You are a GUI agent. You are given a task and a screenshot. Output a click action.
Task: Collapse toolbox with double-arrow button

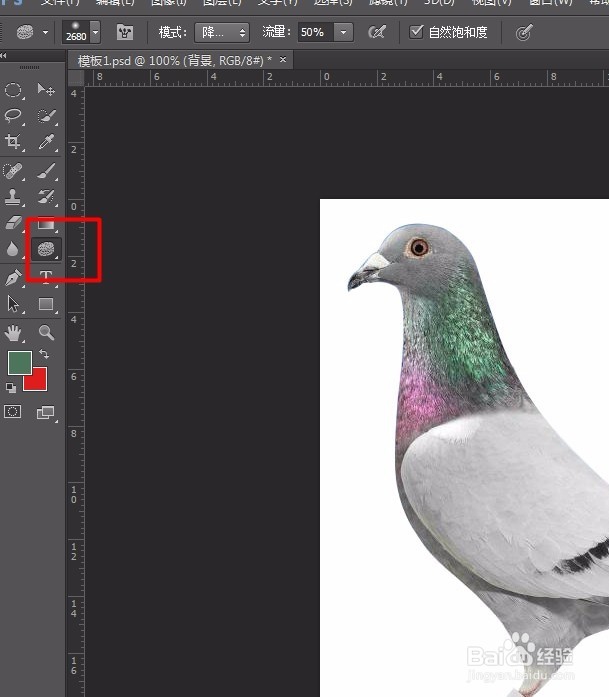pos(4,56)
